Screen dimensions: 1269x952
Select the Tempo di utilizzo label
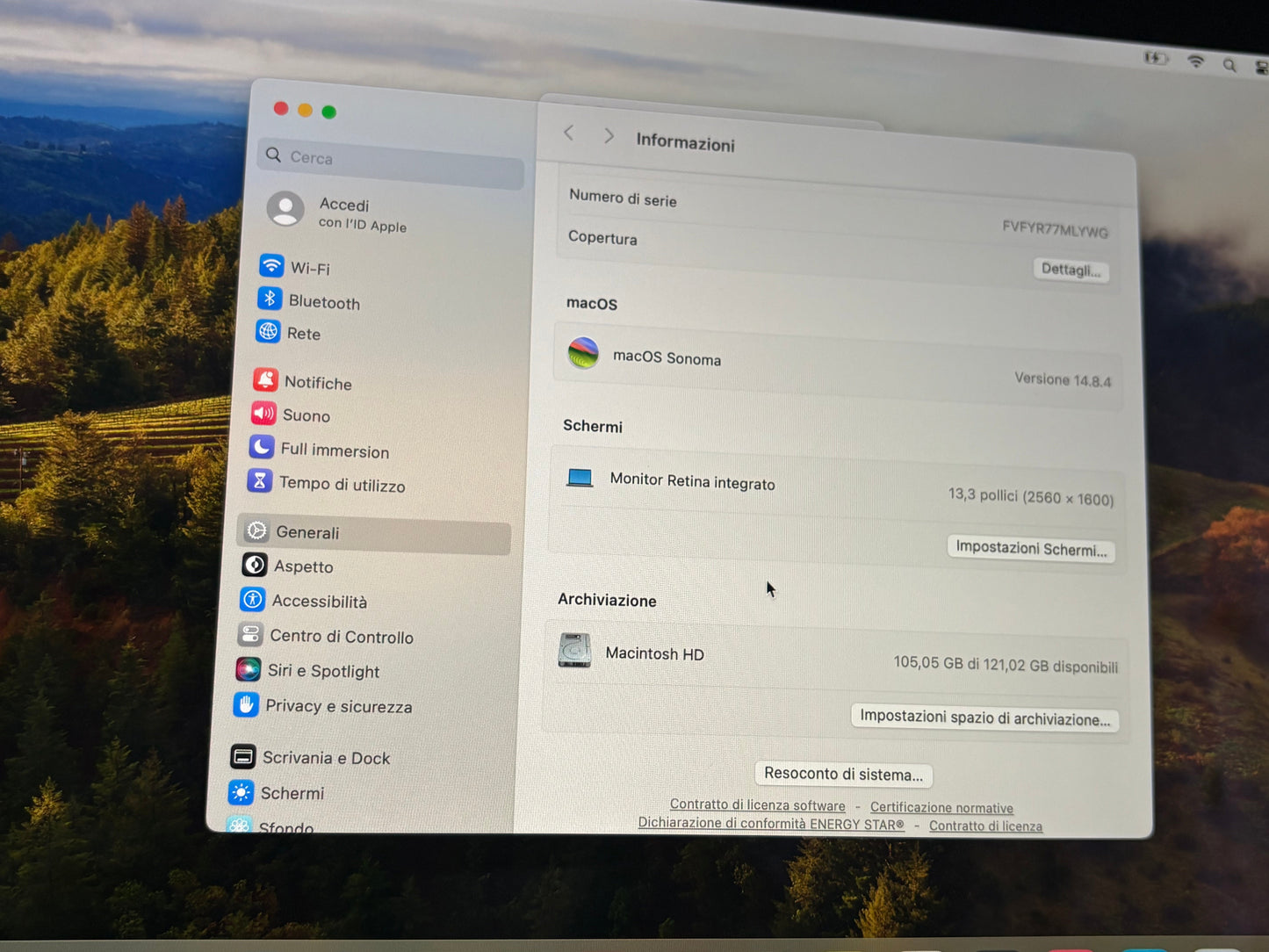[x=342, y=484]
